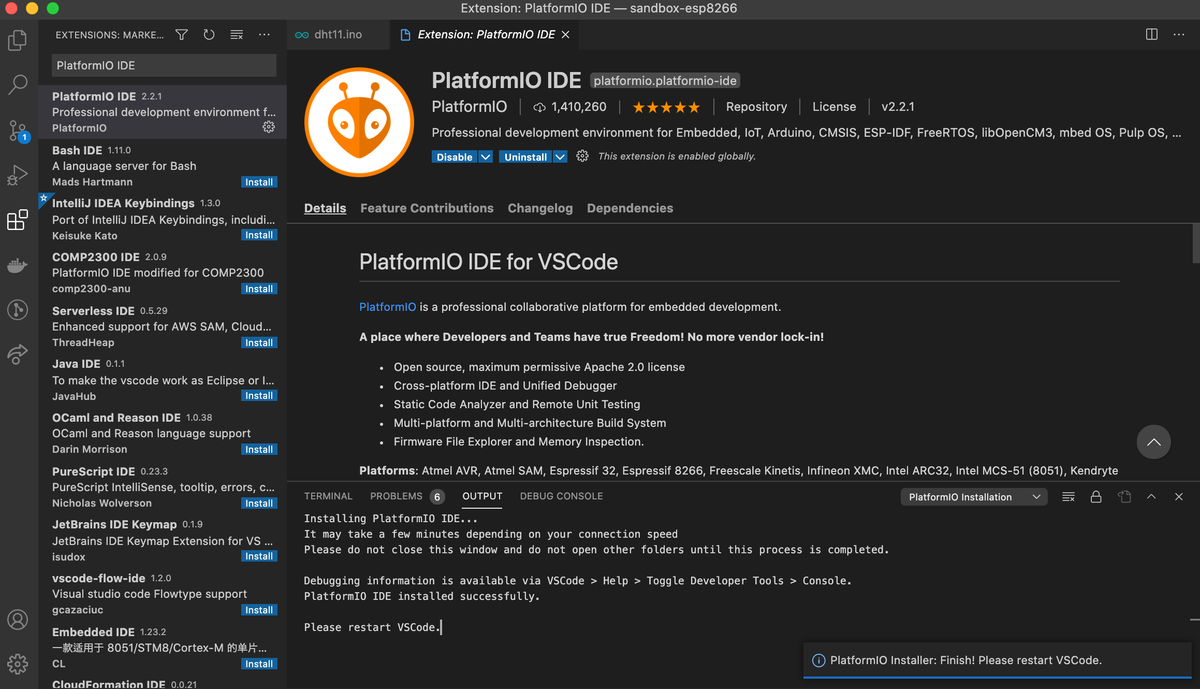Screen dimensions: 1200x689
Task: Open manage gear for PlatformIO IDE list item
Action: coord(268,127)
